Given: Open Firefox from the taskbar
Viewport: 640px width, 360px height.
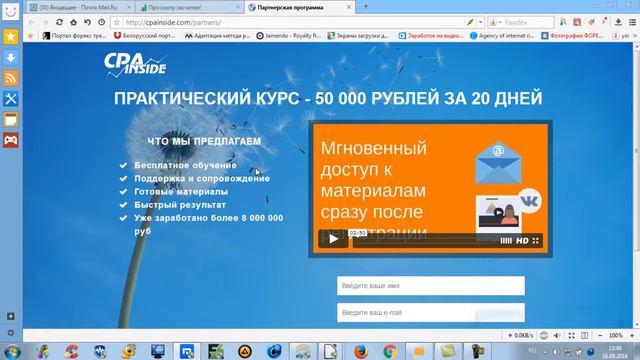Looking at the screenshot, I should click(x=360, y=352).
